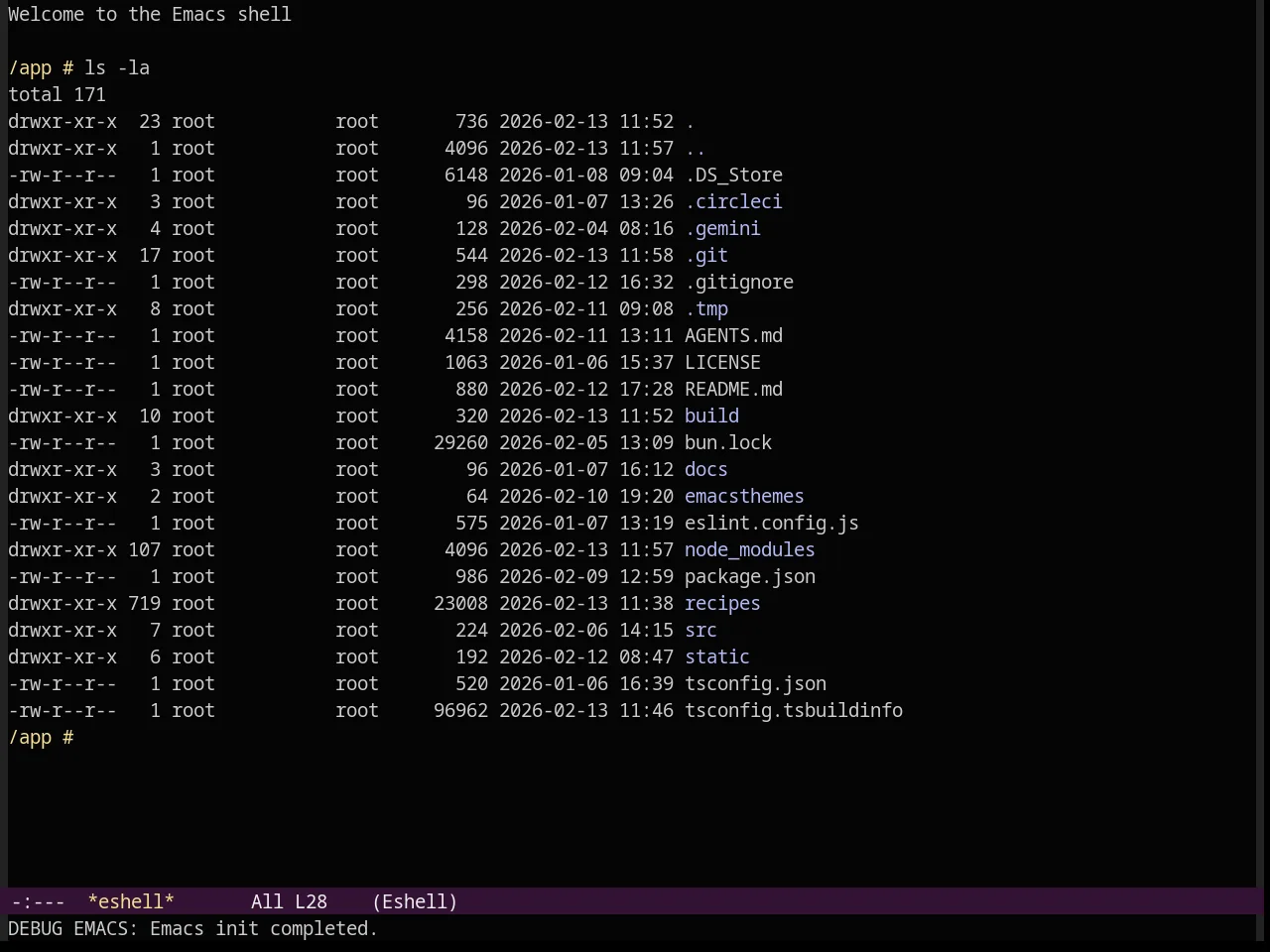Click the 2026-01-06 15:37 date of LICENSE
This screenshot has height=952, width=1270.
586,363
